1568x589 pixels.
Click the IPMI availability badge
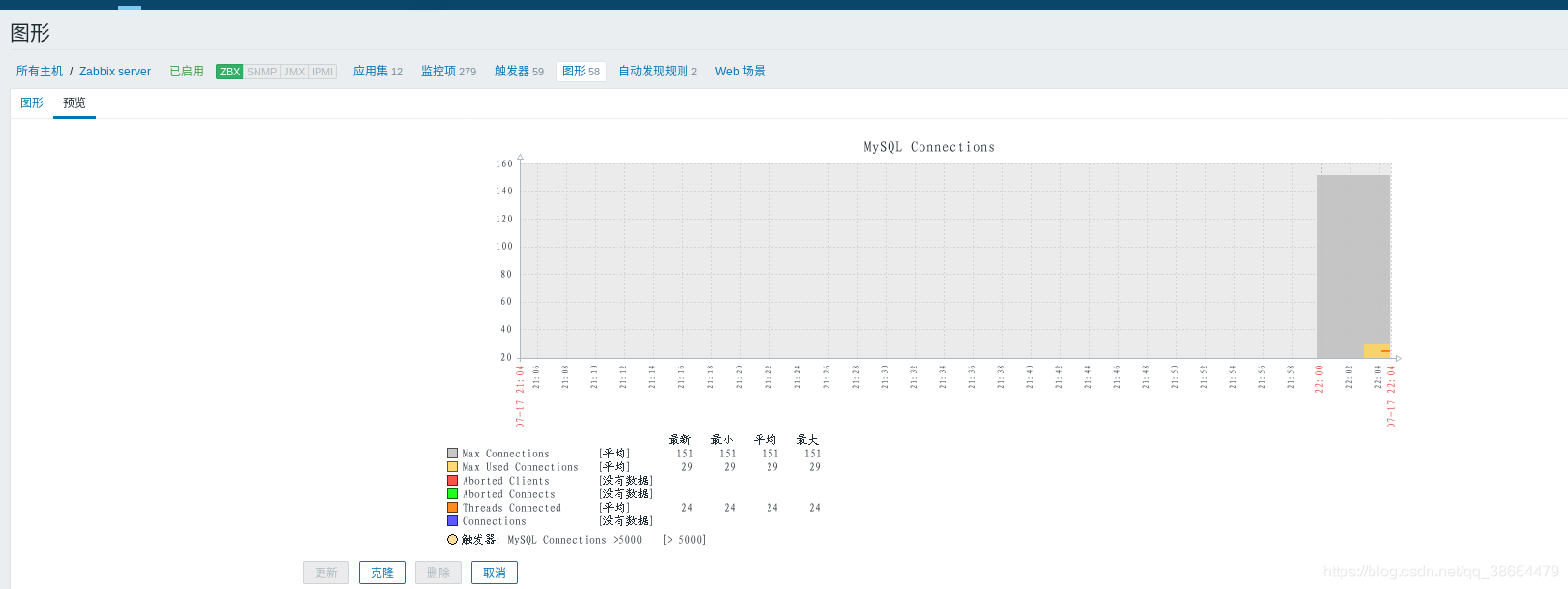pos(322,72)
